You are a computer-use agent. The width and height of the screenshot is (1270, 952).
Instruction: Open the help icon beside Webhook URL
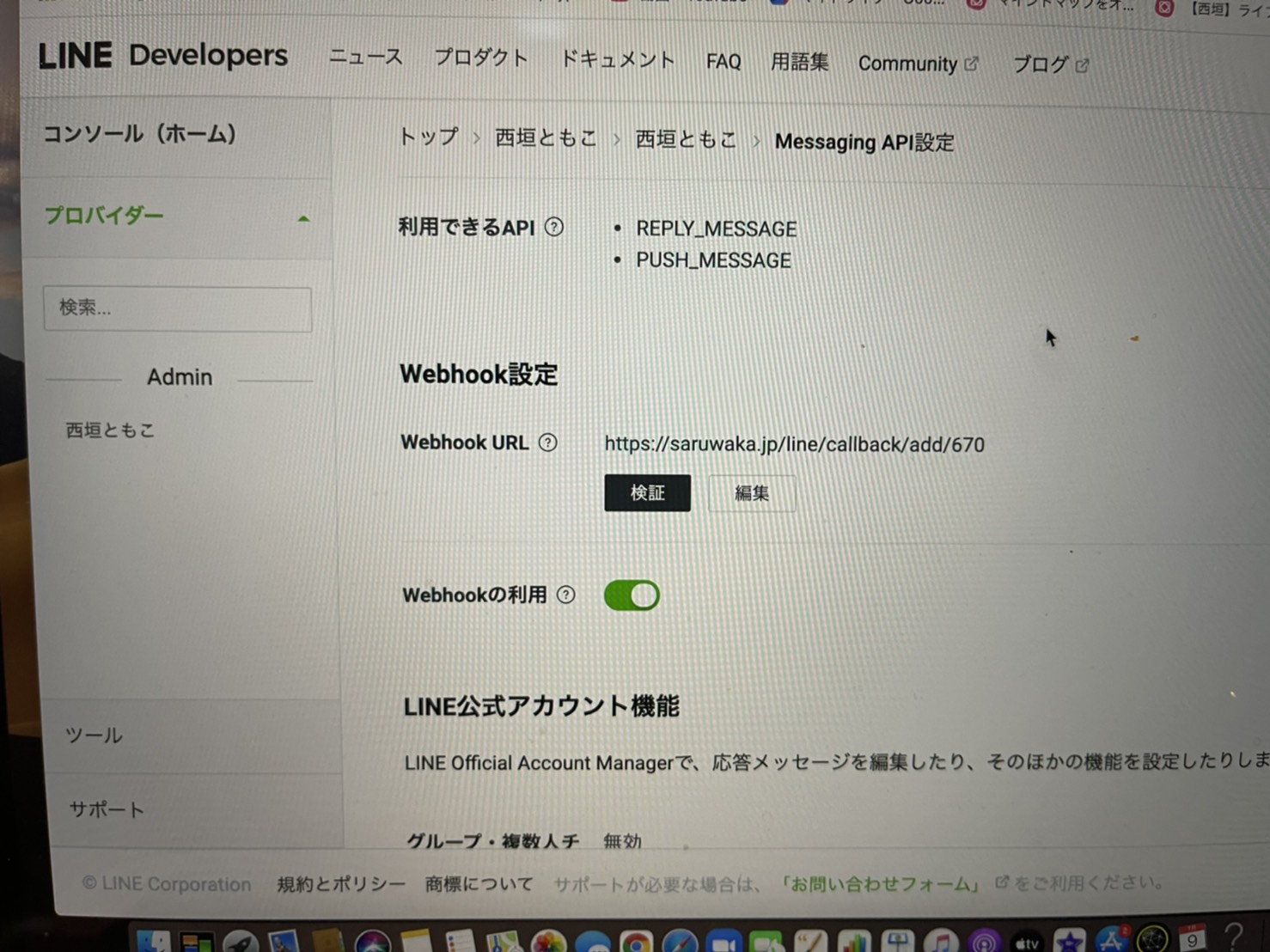547,442
